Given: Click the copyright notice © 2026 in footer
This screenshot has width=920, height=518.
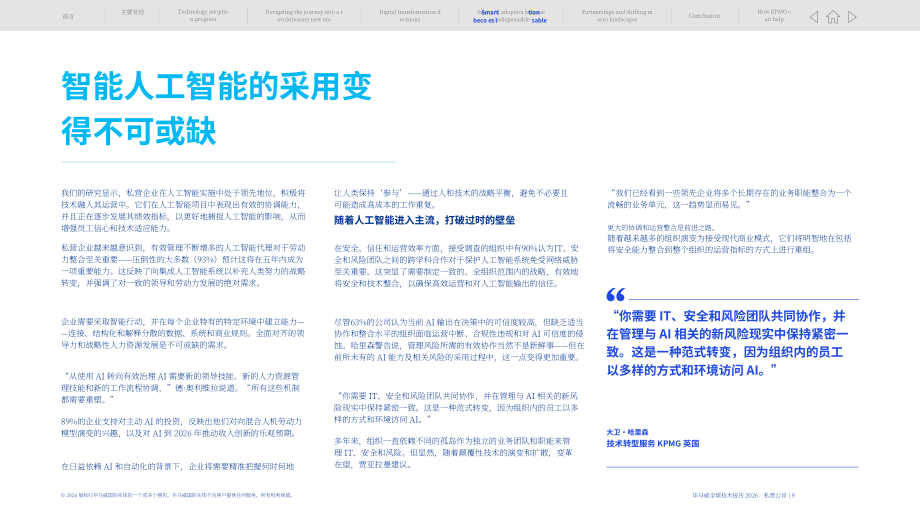Looking at the screenshot, I should (x=177, y=495).
